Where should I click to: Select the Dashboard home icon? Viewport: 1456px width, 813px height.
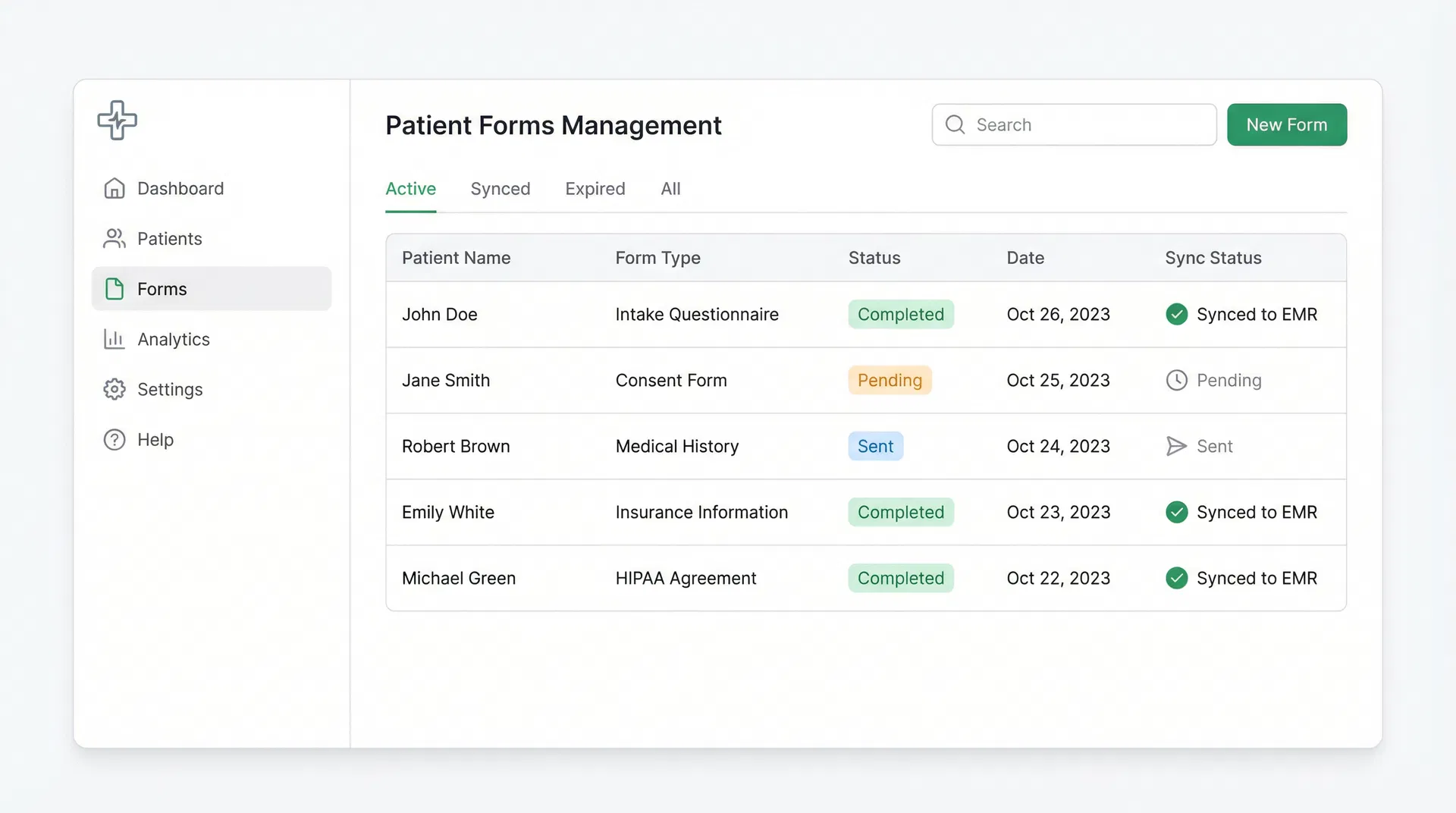pos(114,188)
